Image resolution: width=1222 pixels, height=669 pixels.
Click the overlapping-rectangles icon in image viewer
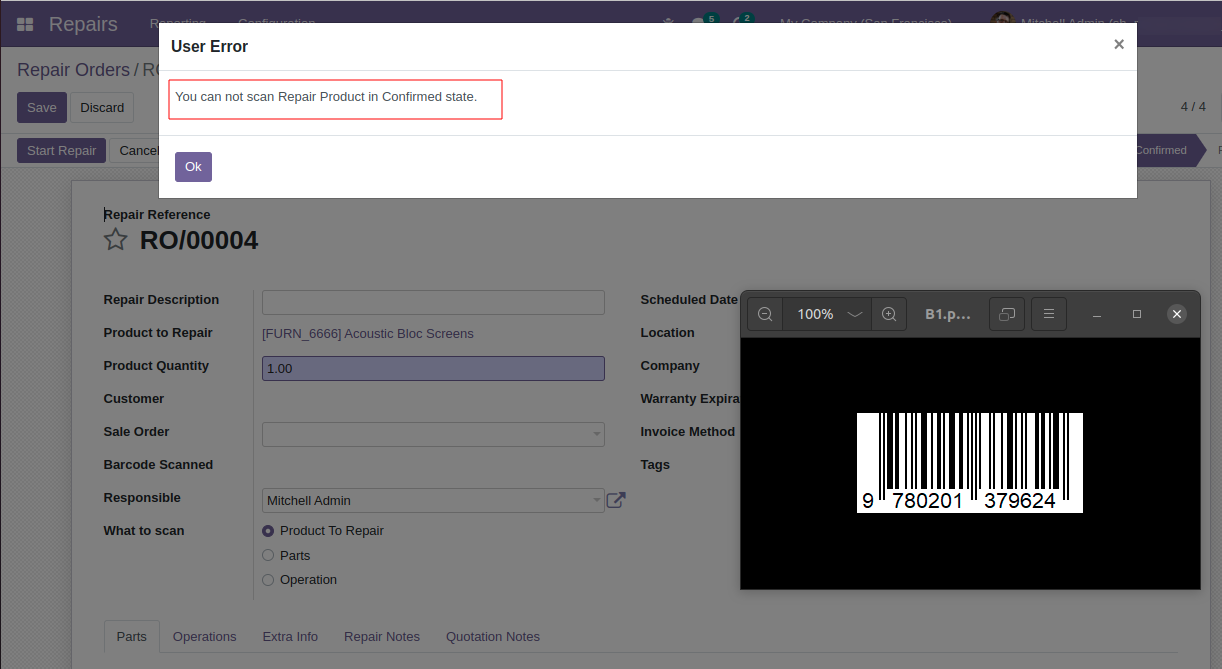click(x=1007, y=314)
